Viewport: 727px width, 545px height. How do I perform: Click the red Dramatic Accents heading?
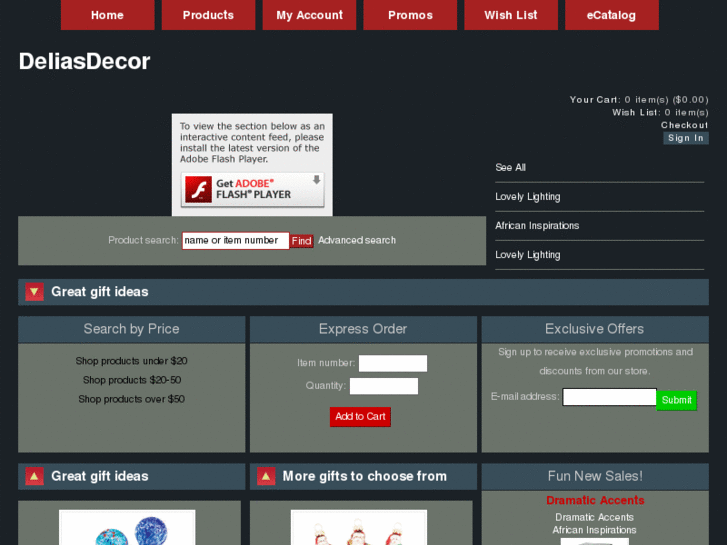coord(595,500)
